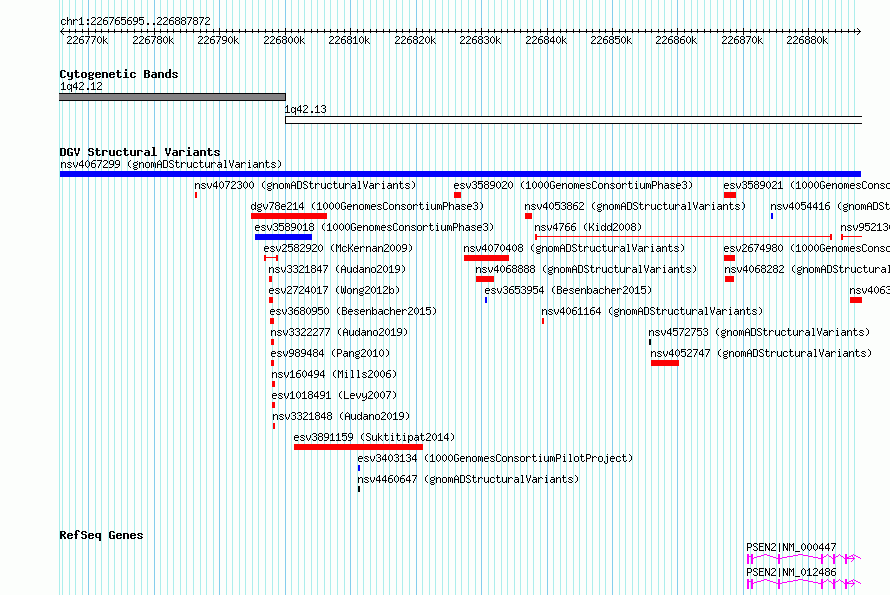Click the white 1q42.13 cytogenetic band
The image size is (890, 595).
point(573,120)
